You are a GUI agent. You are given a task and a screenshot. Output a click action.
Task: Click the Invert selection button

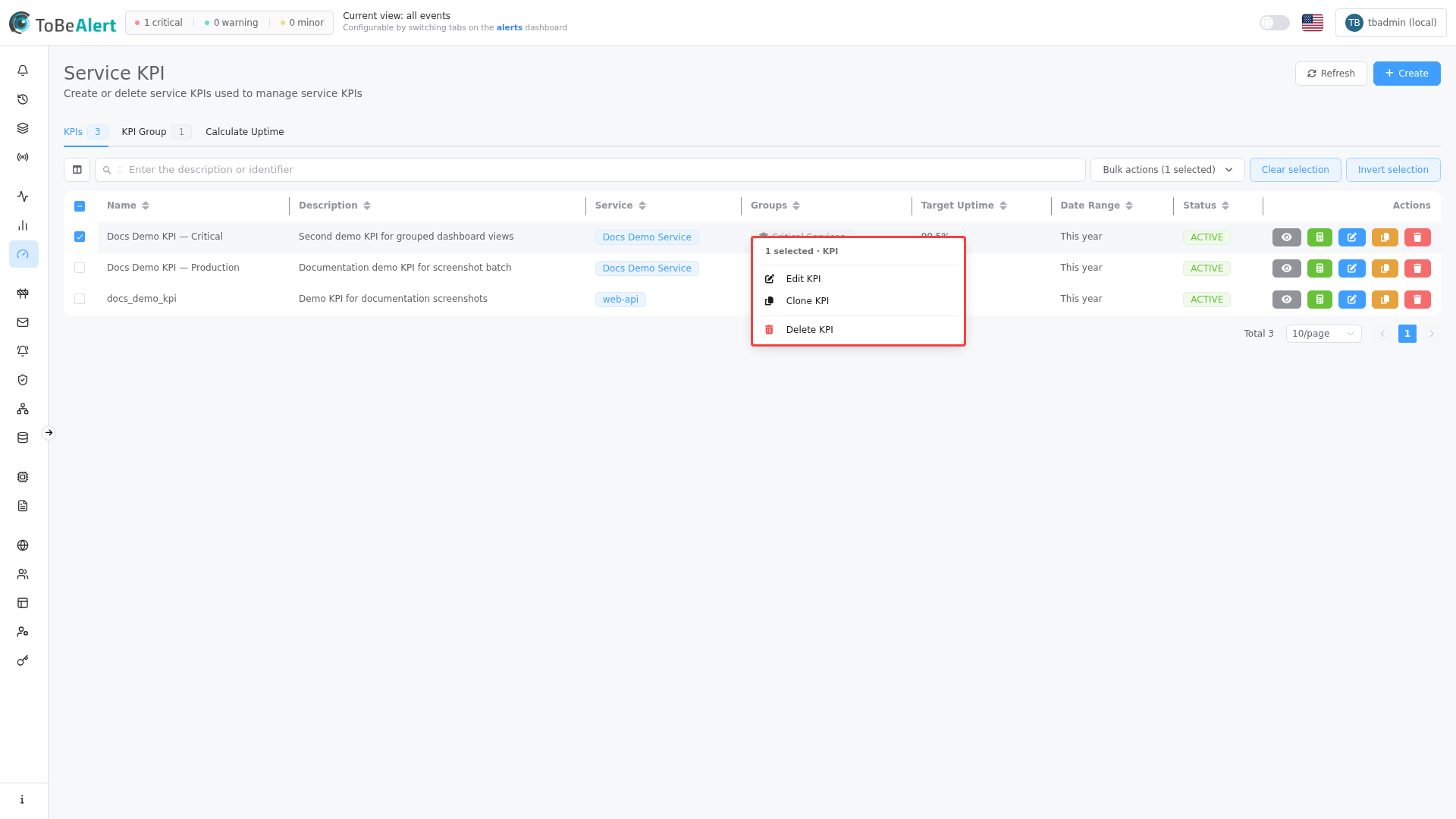coord(1393,170)
